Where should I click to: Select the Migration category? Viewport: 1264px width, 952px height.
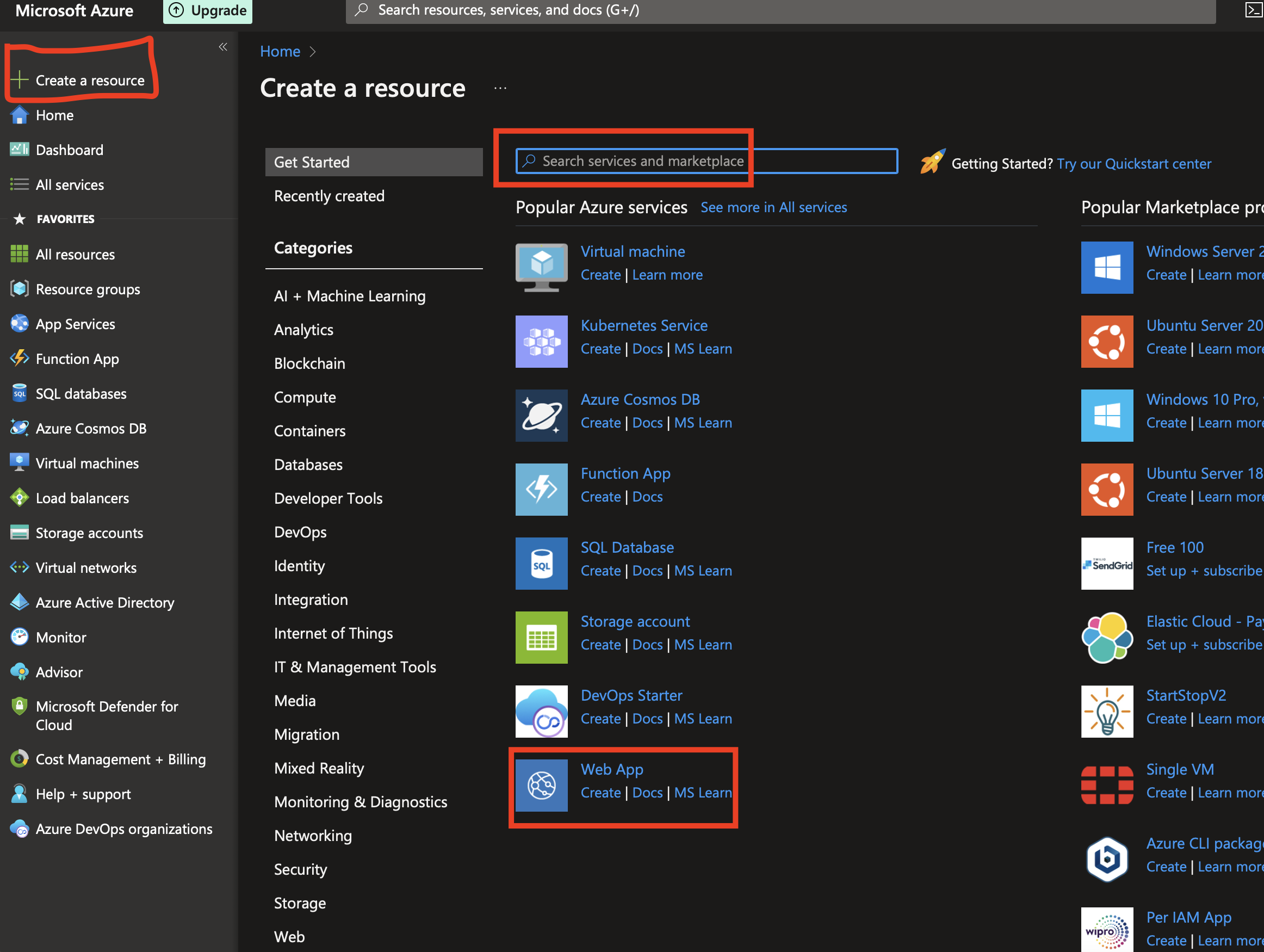[x=307, y=734]
